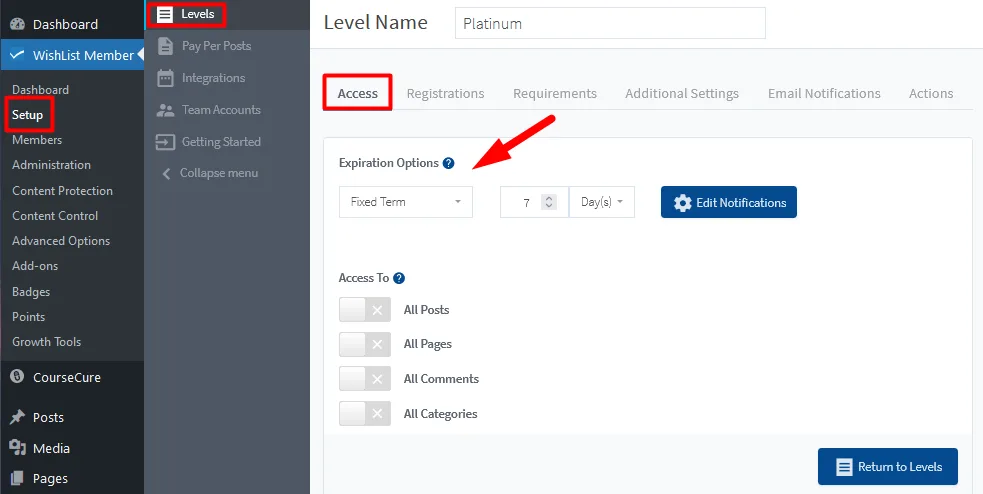The image size is (983, 494).
Task: Click the Access To help icon
Action: click(399, 278)
